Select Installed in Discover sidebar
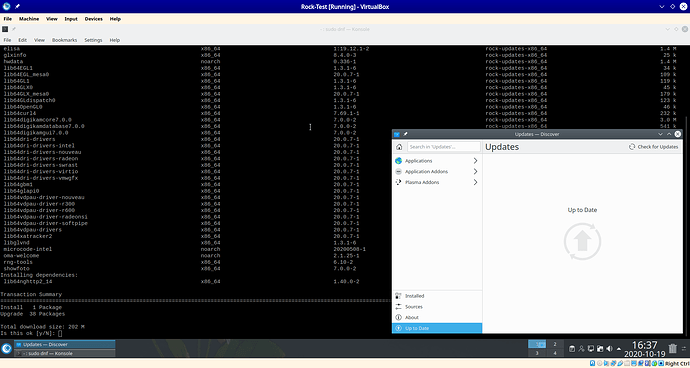This screenshot has width=690, height=368. (x=437, y=296)
